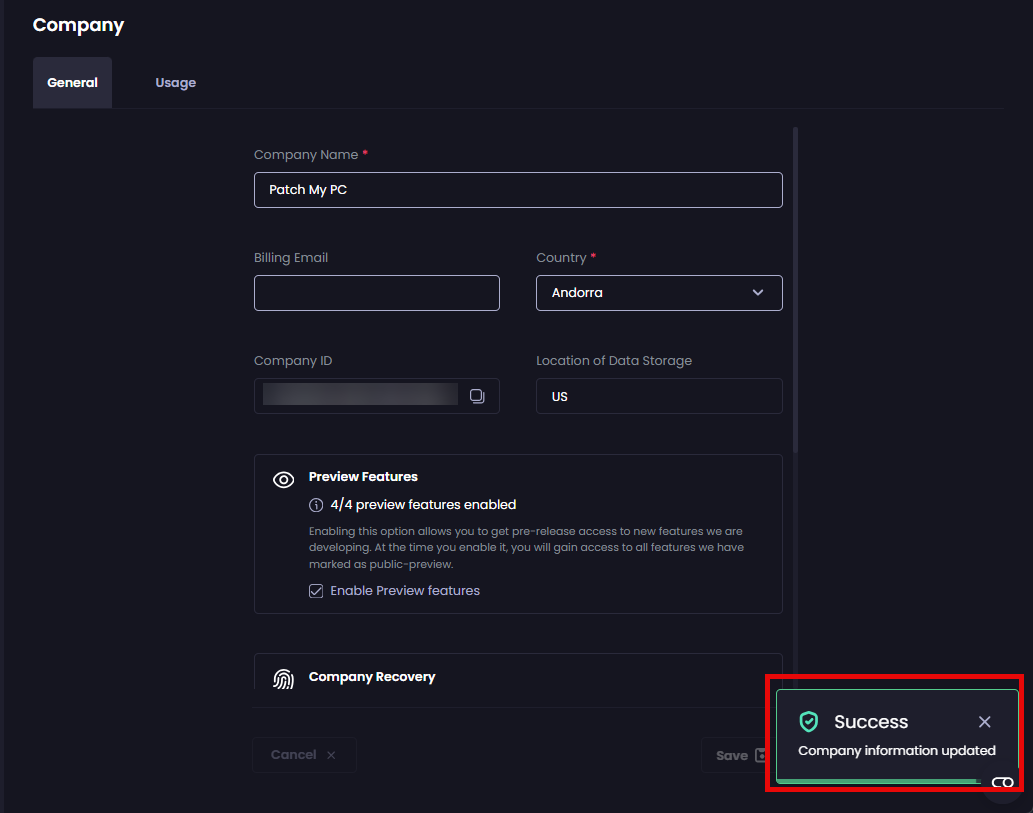The image size is (1033, 813).
Task: Switch to the Usage tab
Action: coord(175,82)
